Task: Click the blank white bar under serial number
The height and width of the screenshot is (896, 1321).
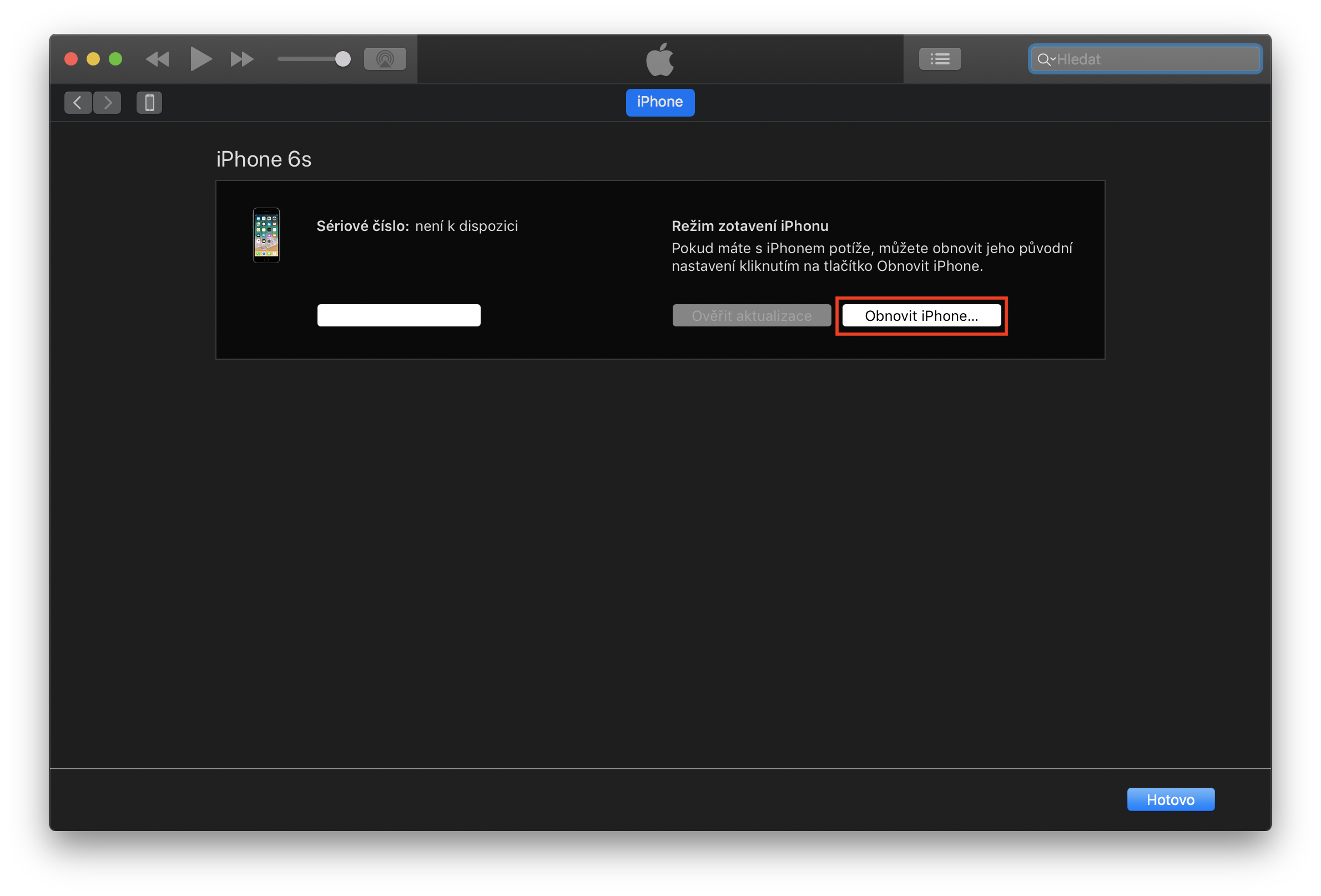Action: (x=399, y=315)
